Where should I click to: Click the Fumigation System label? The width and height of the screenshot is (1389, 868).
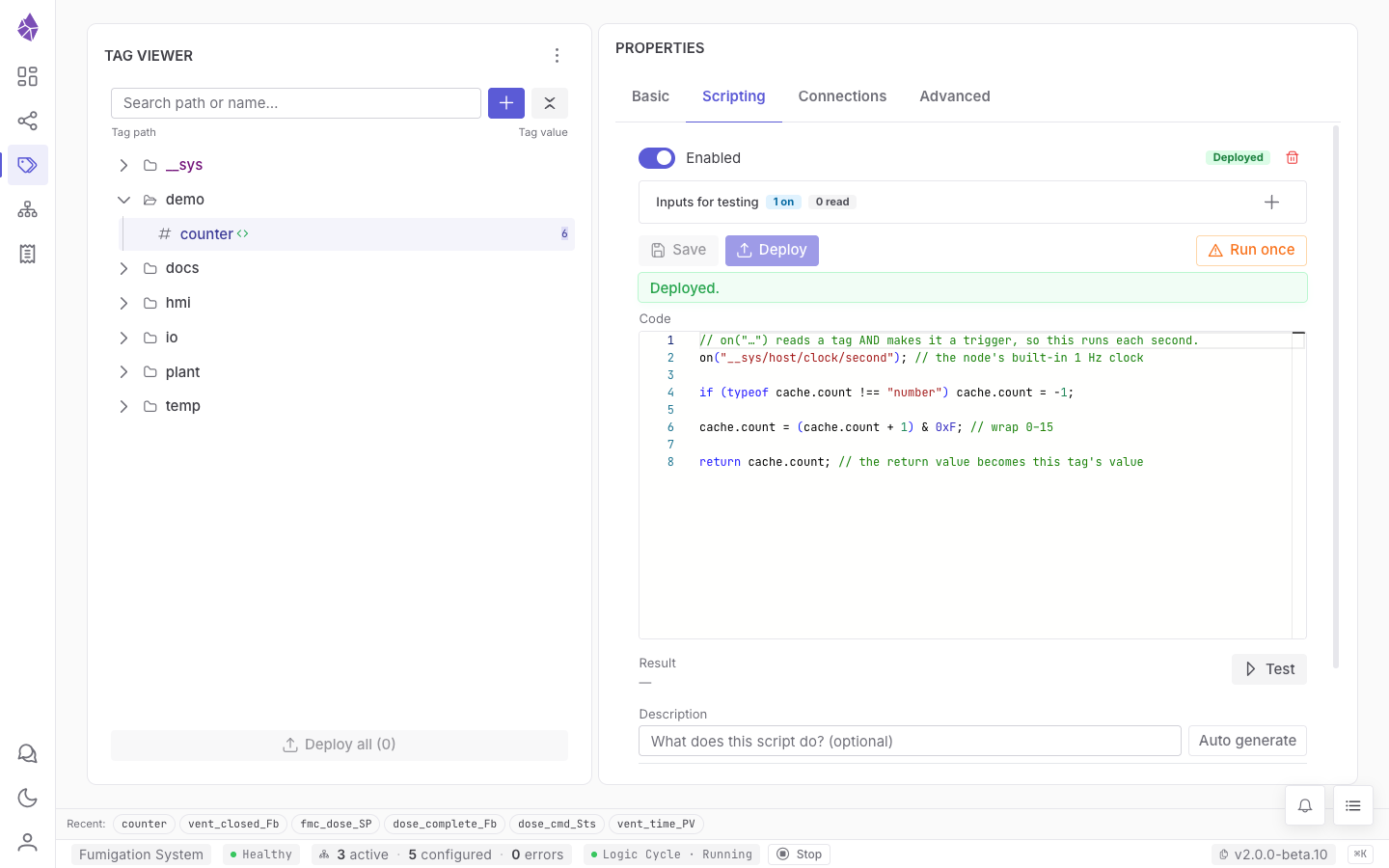(x=141, y=854)
